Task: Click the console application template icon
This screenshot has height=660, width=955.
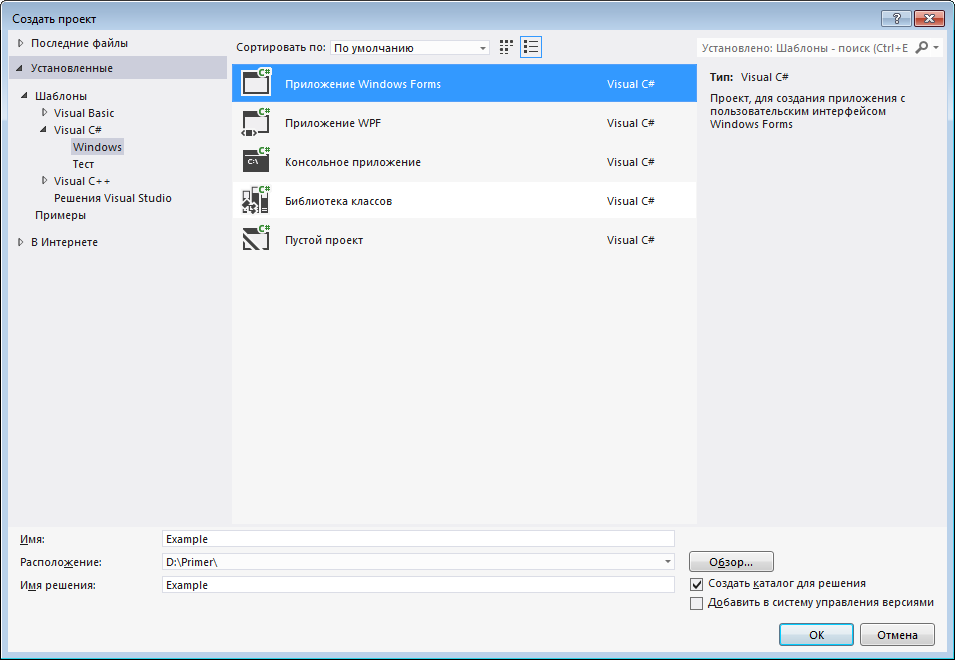Action: (256, 161)
